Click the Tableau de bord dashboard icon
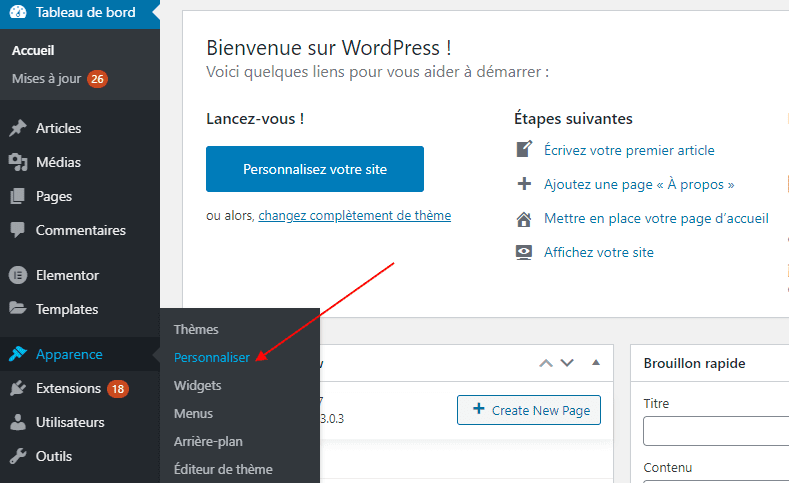 pyautogui.click(x=18, y=12)
